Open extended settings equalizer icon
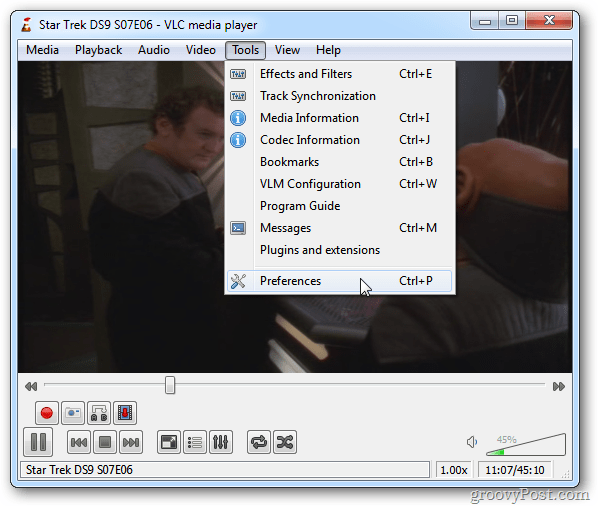The image size is (598, 506). tap(221, 442)
